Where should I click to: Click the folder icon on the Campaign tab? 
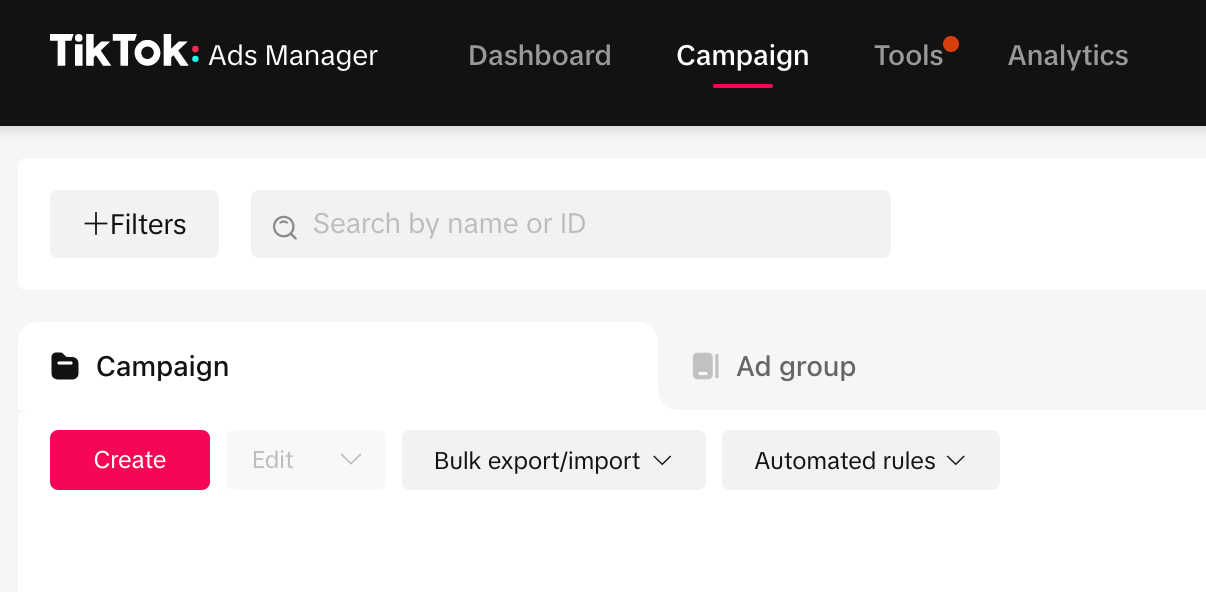[x=64, y=366]
